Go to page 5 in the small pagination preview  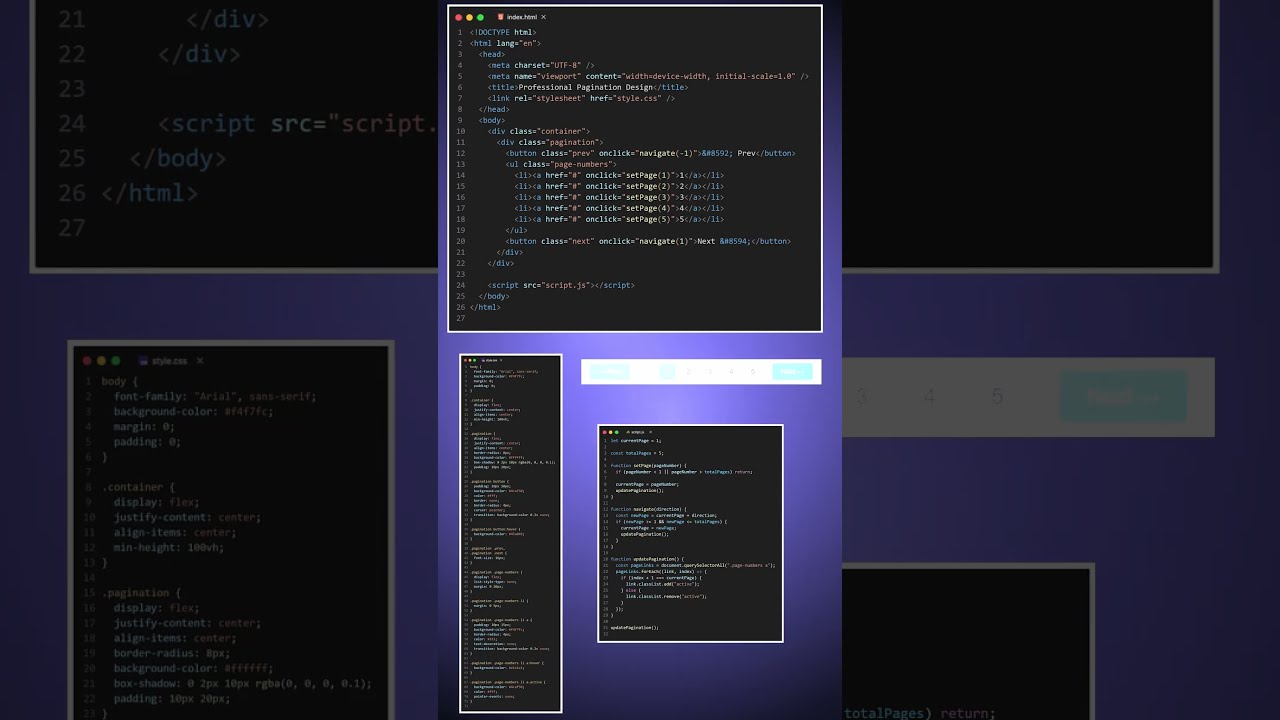[752, 371]
